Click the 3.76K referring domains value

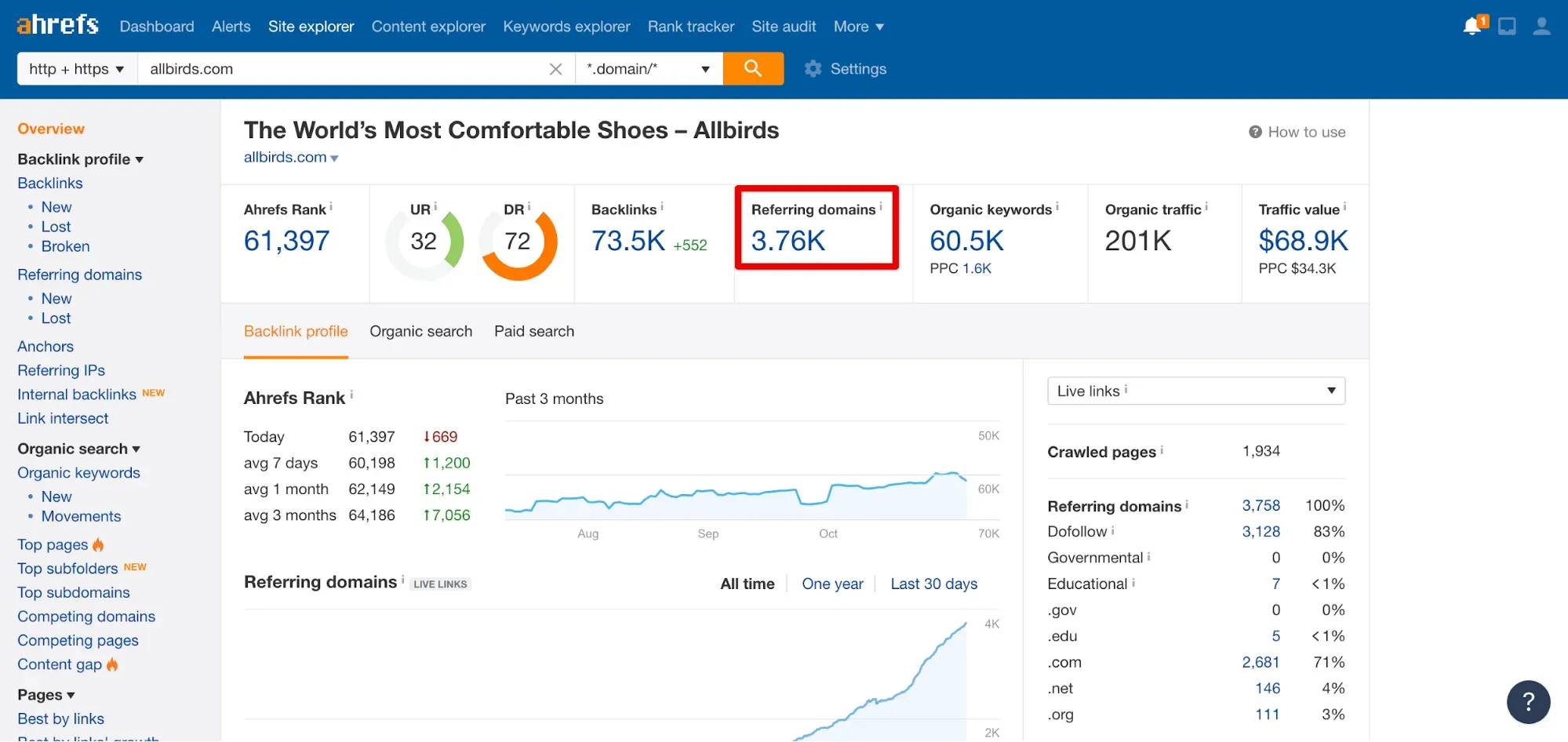[x=788, y=241]
